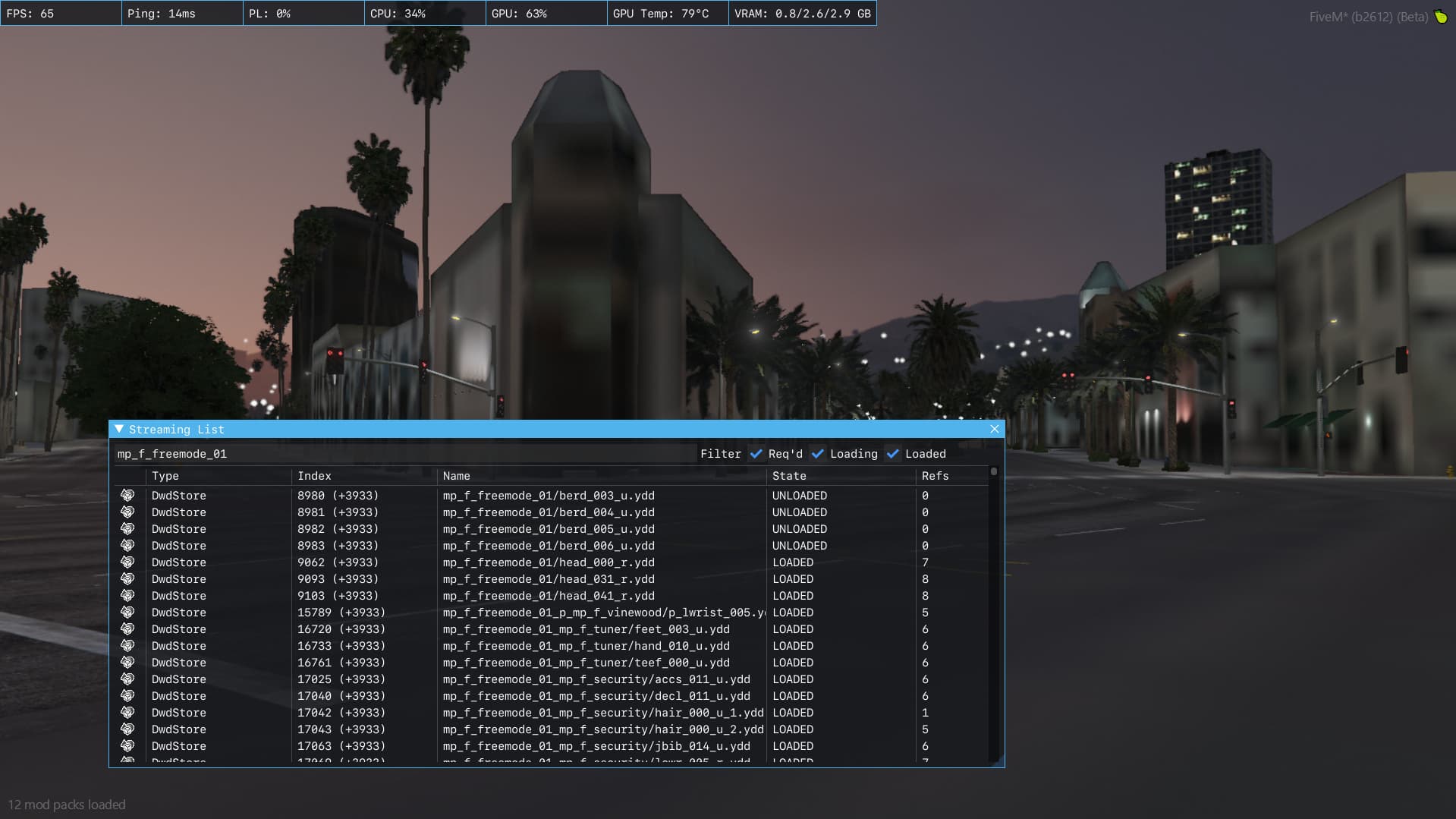Click the icon for hair_000_u_1.ydd row

coord(127,713)
